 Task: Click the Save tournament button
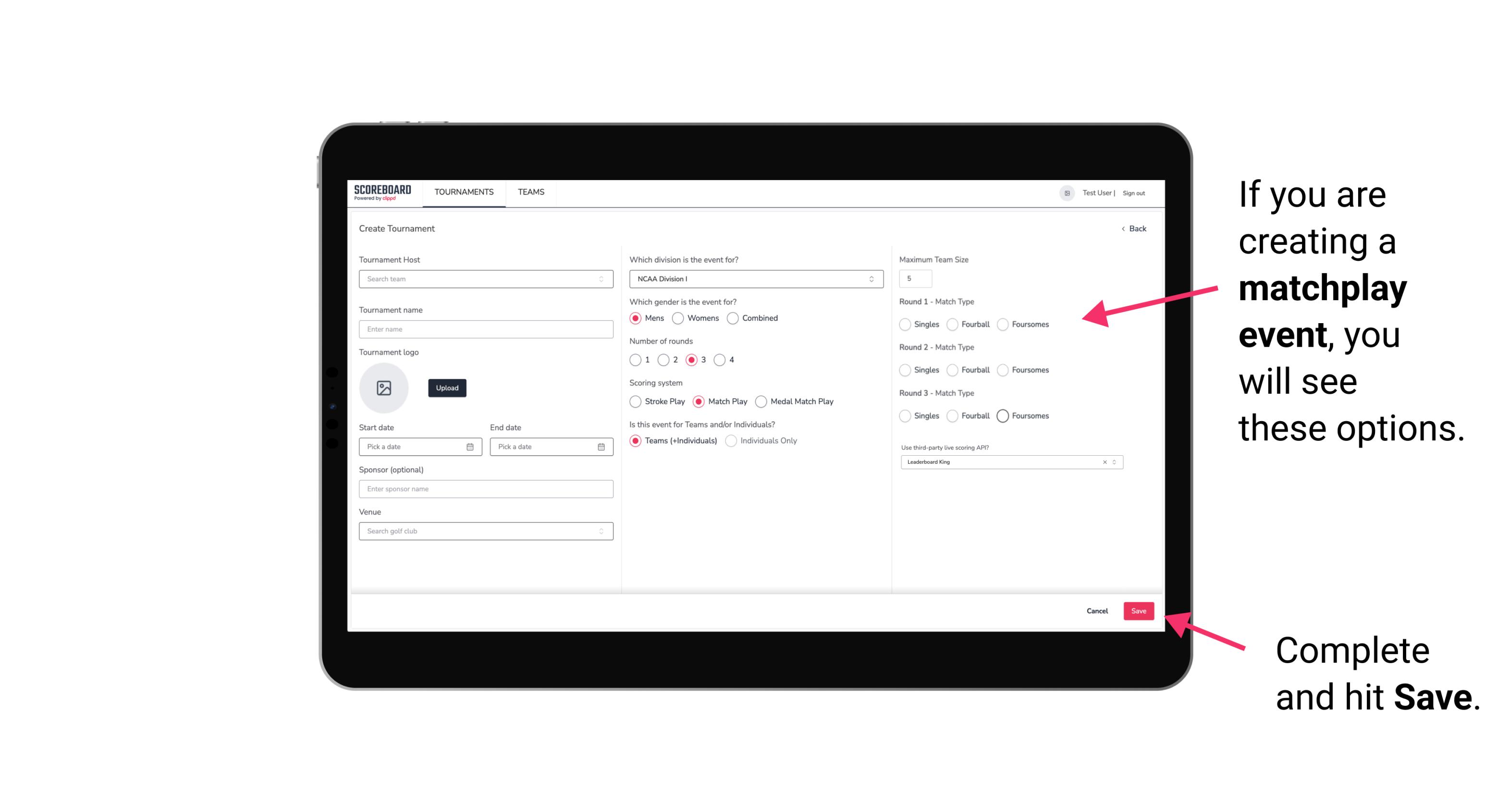point(1139,610)
